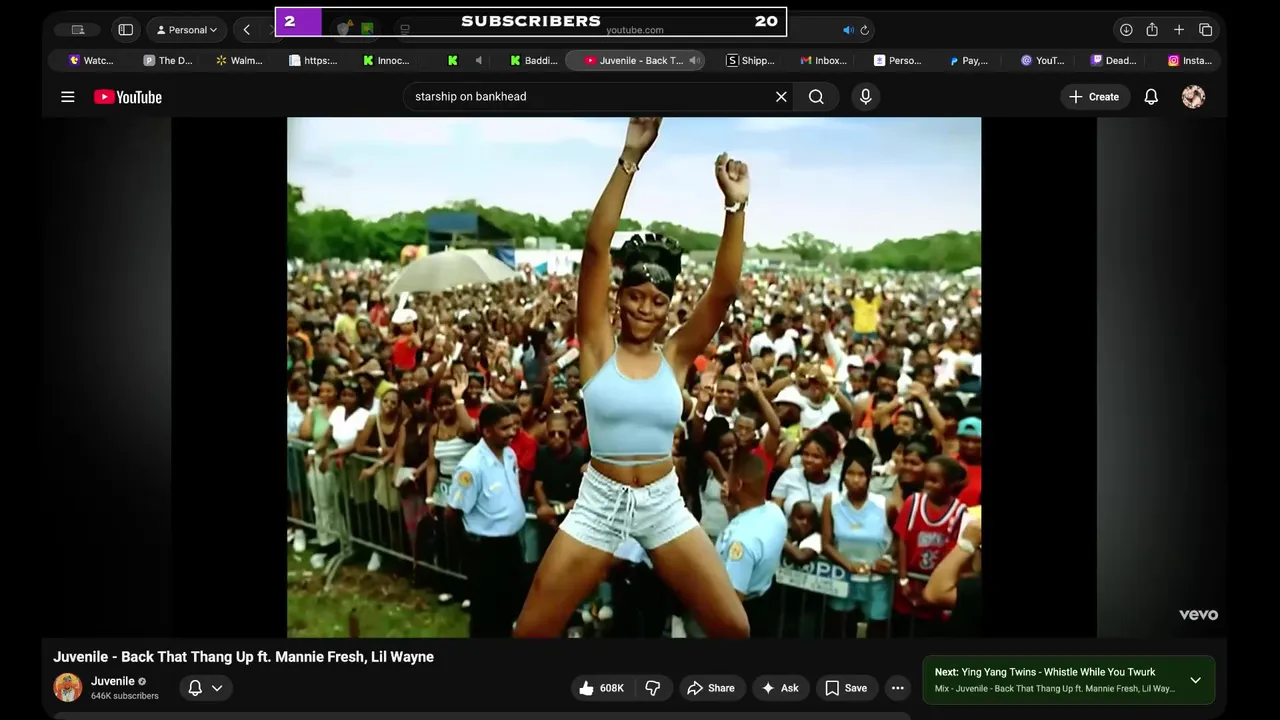Screen dimensions: 1280x720
Task: Switch to the Inbox Gmail tab
Action: point(824,61)
